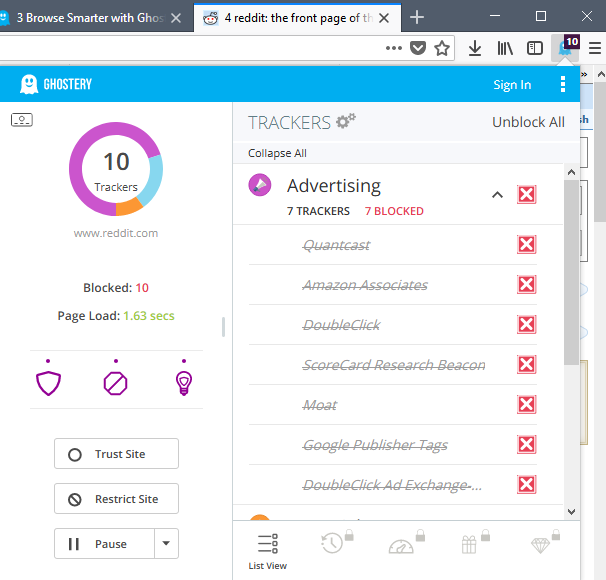Click the Ghostery extension toolbar icon
This screenshot has height=580, width=606.
(568, 47)
